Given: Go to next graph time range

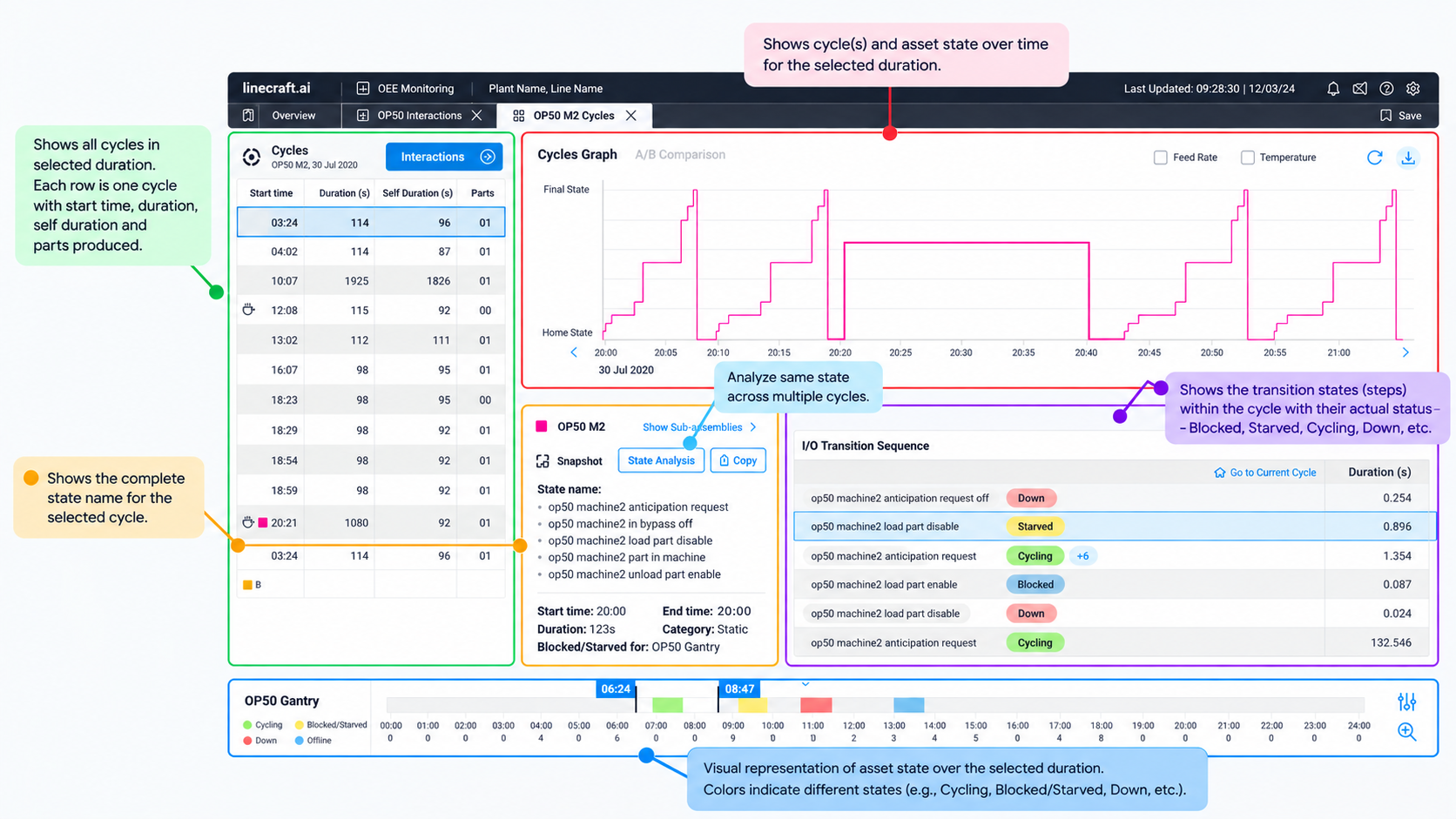Looking at the screenshot, I should 1405,352.
